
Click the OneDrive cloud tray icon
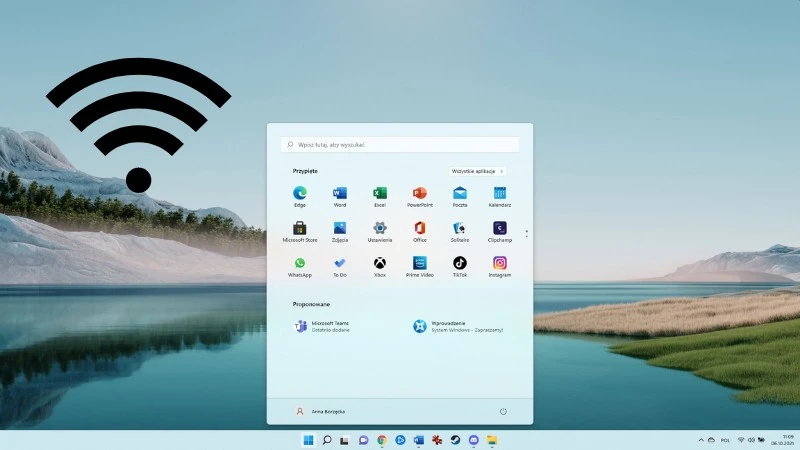point(711,440)
